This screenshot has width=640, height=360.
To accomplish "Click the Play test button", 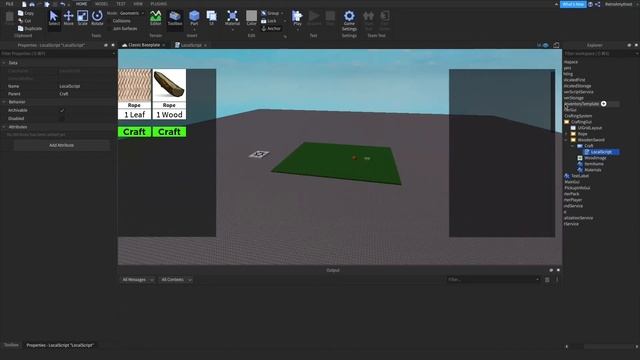I will pyautogui.click(x=297, y=18).
